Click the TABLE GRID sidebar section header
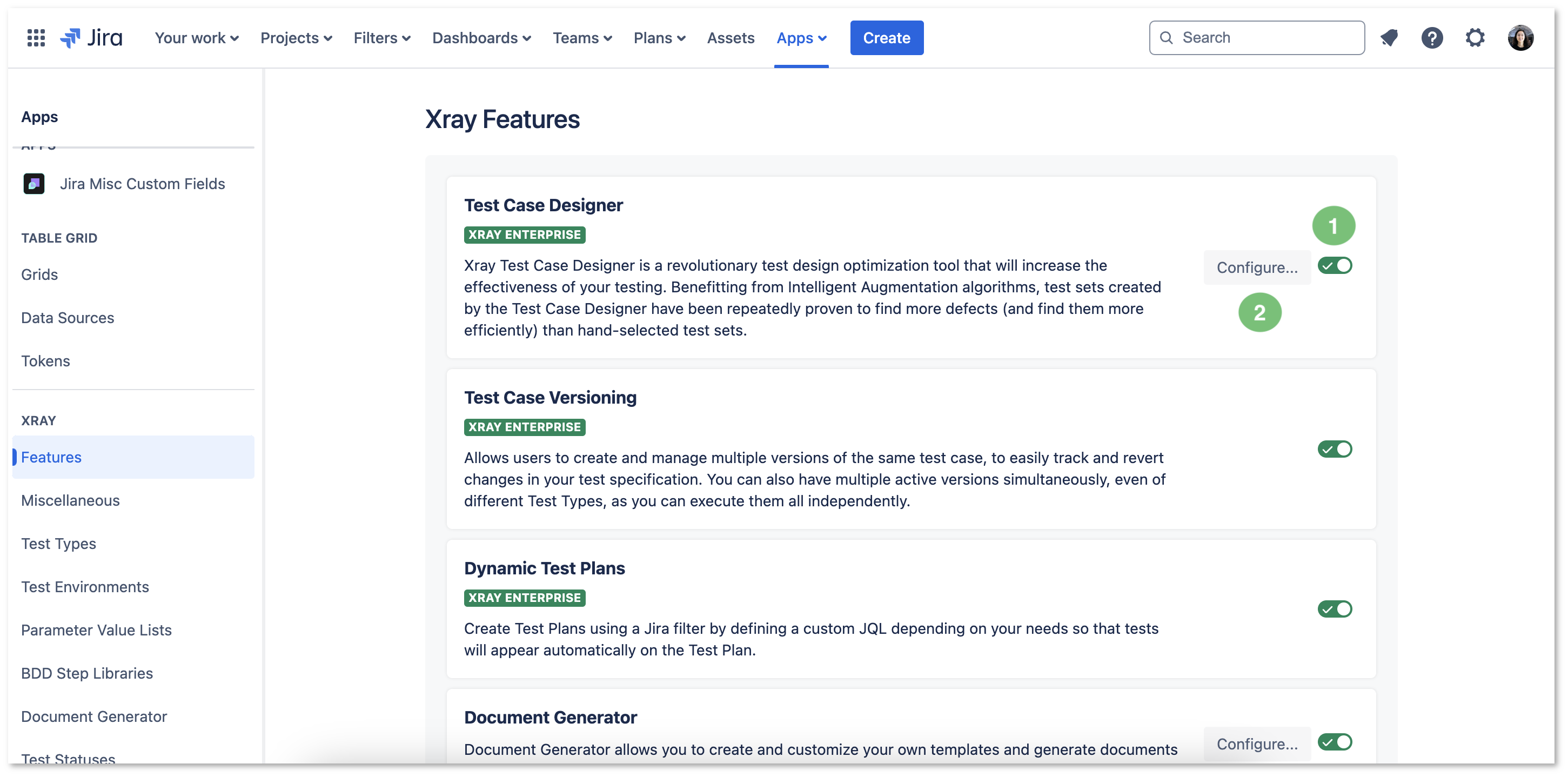 click(59, 238)
